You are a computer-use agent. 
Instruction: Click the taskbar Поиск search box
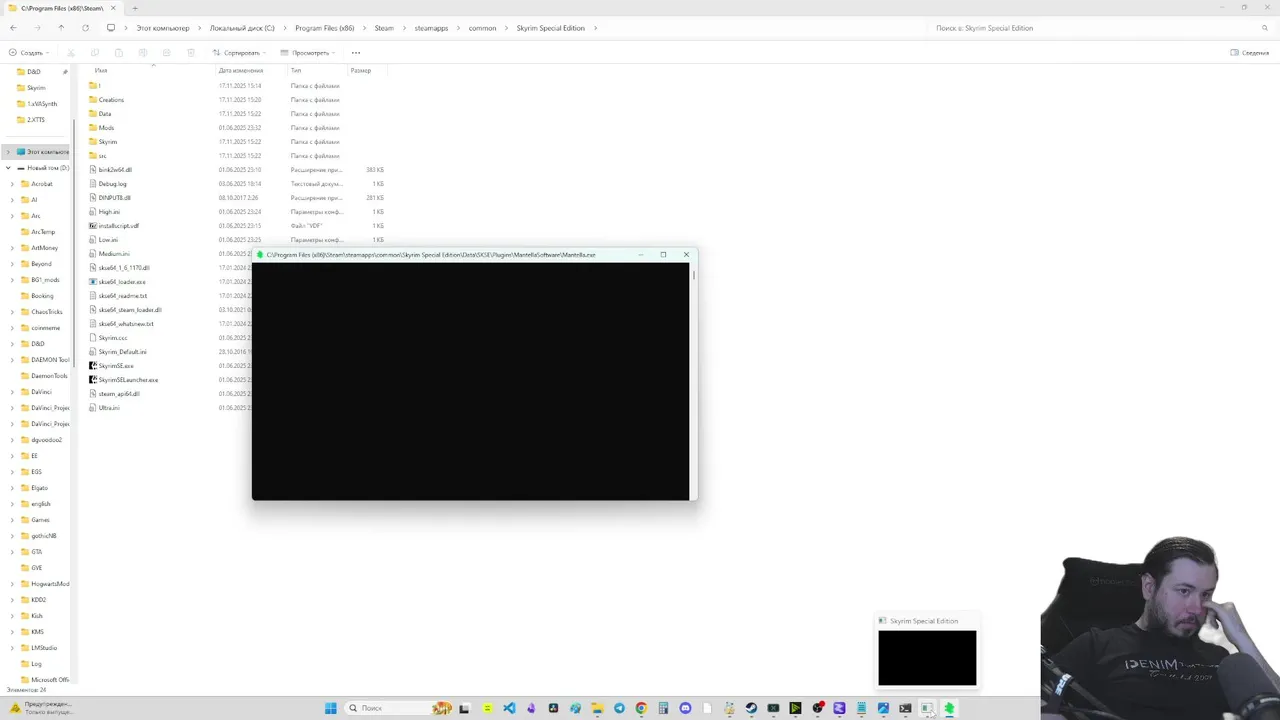pos(397,708)
